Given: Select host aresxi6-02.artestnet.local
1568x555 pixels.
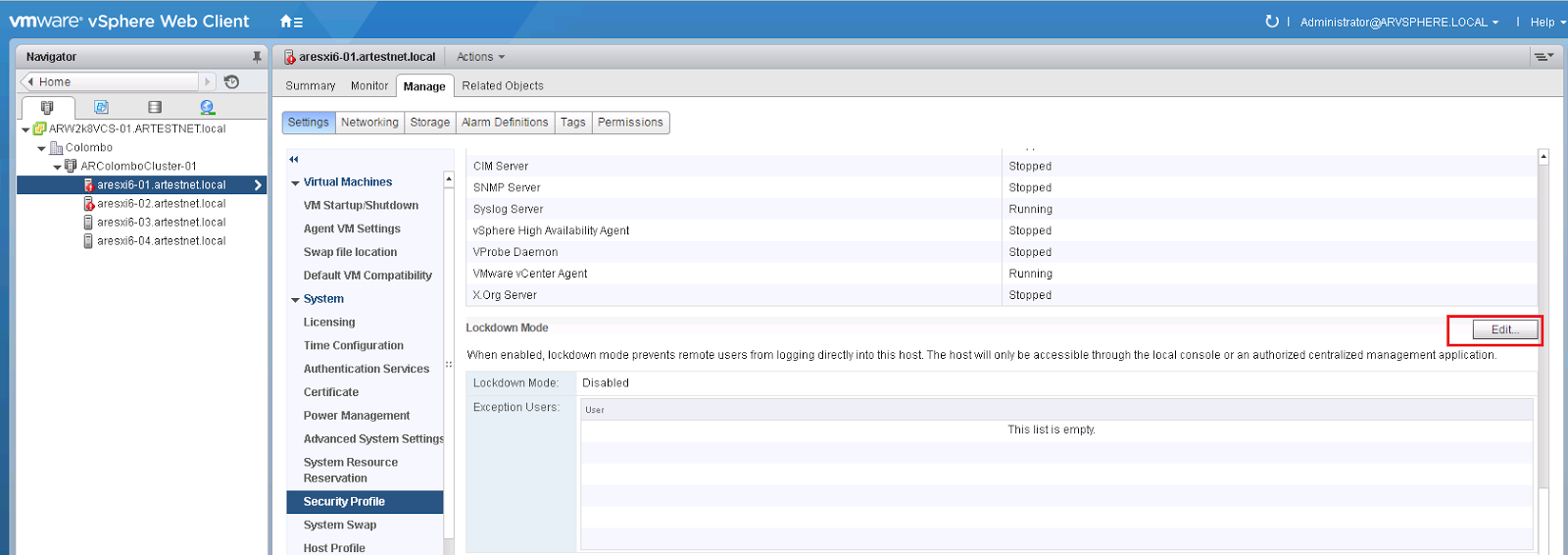Looking at the screenshot, I should 161,203.
